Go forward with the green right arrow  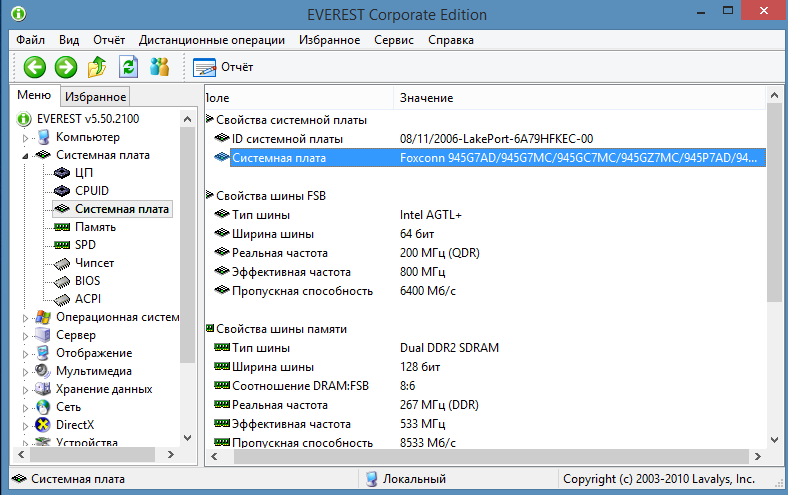[66, 67]
